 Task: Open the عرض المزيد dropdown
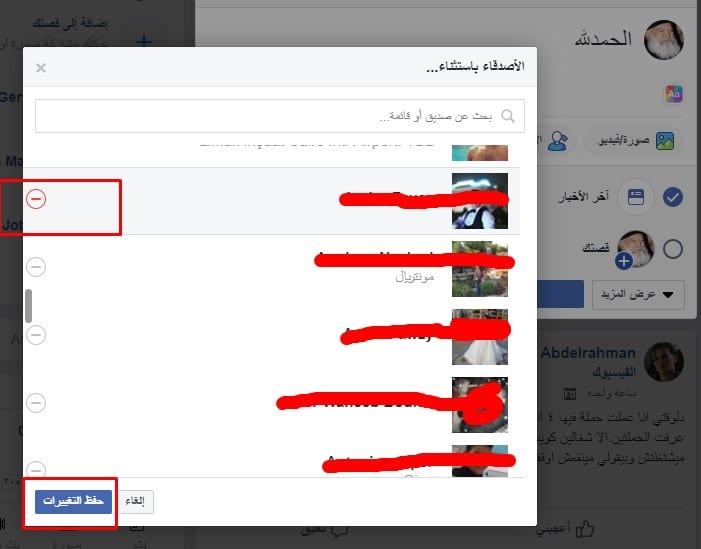[x=638, y=295]
